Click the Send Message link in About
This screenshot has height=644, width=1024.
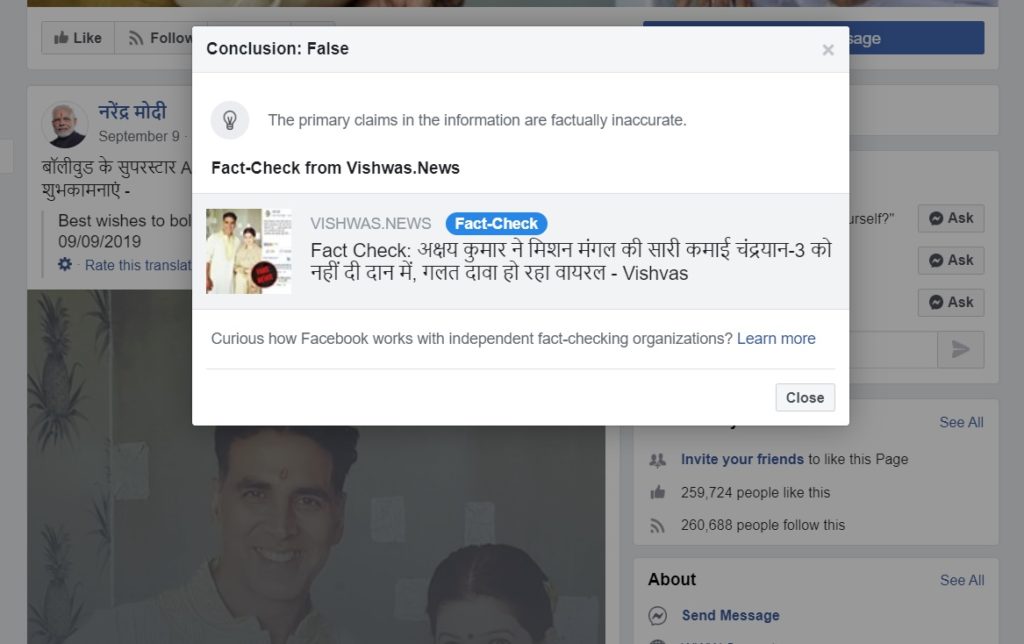[x=731, y=615]
